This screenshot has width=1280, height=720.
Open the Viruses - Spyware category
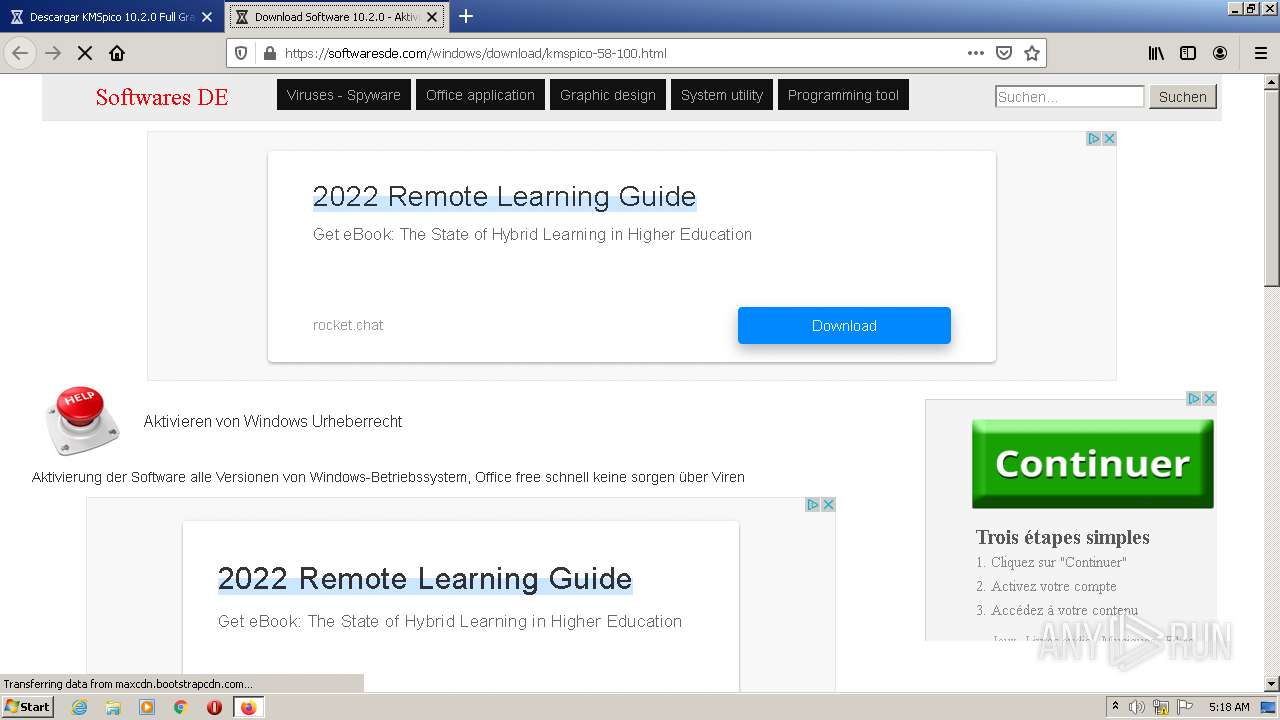pos(344,95)
